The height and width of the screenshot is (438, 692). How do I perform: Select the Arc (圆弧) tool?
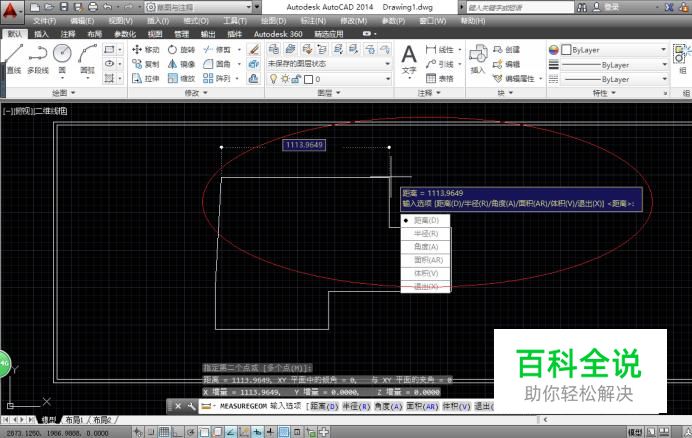click(x=87, y=59)
